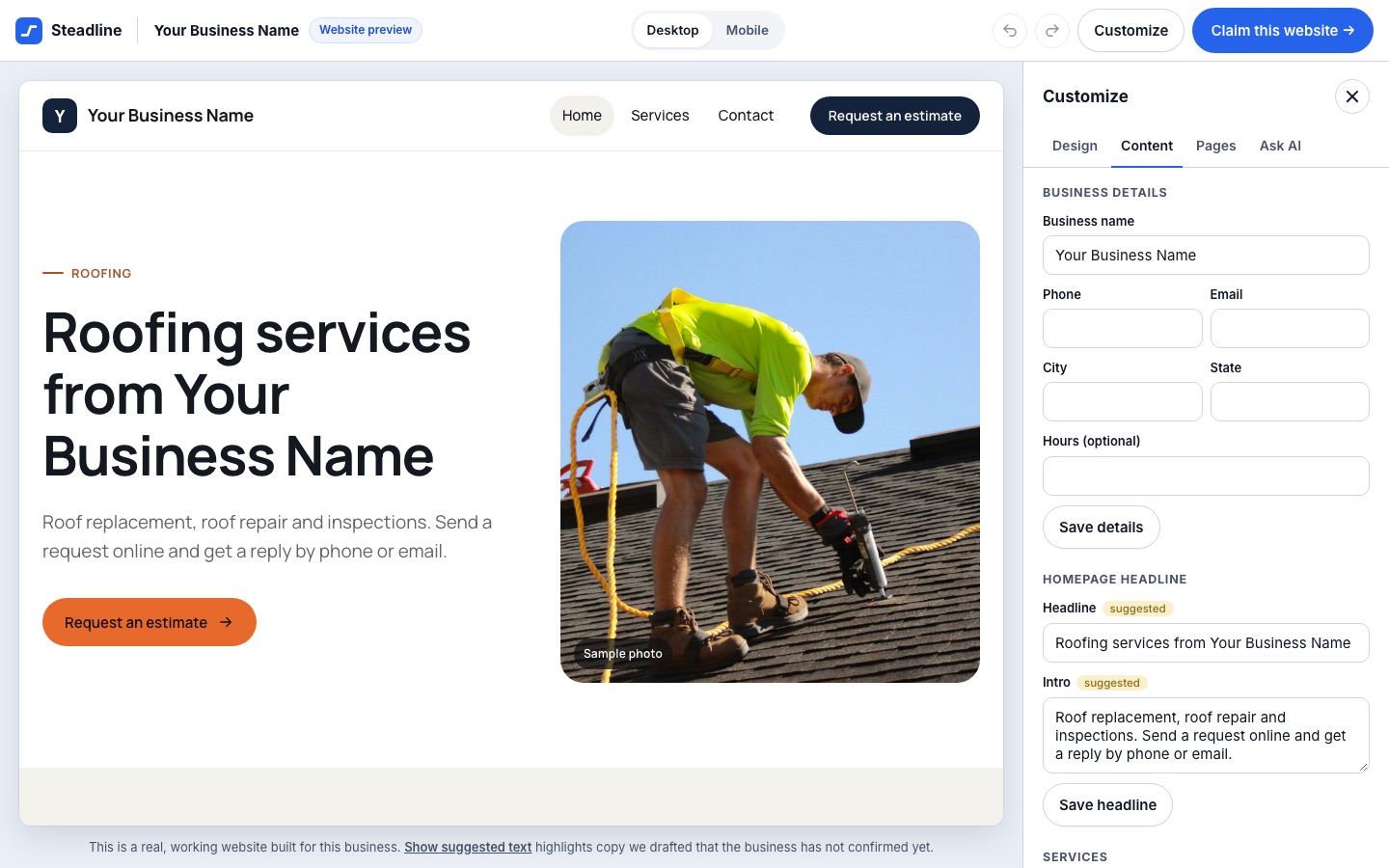Click the suggested tag beside Intro

coord(1112,683)
